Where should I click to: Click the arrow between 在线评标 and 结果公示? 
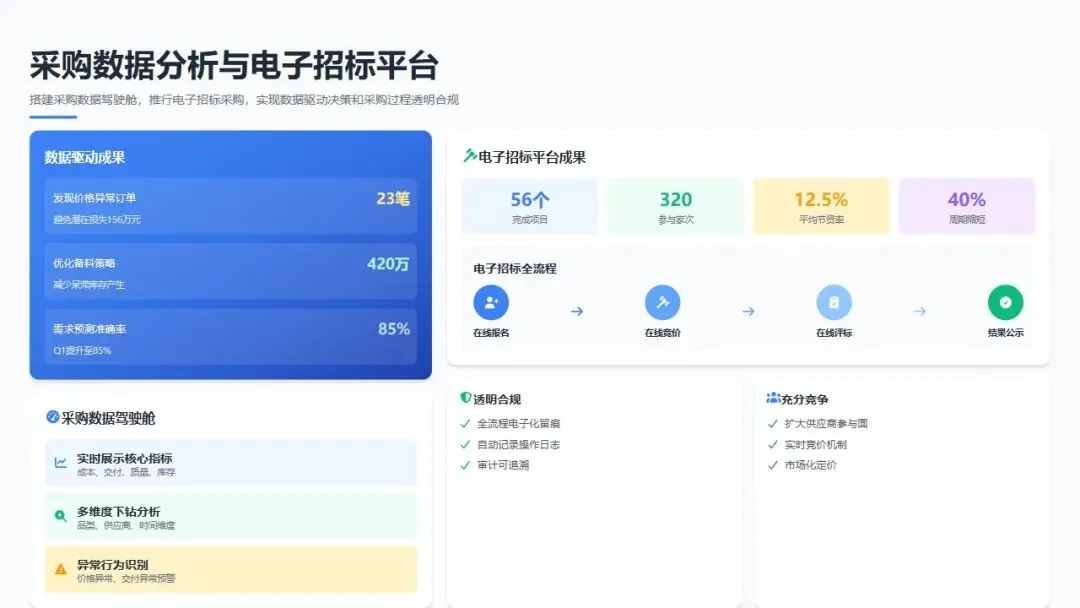[920, 311]
